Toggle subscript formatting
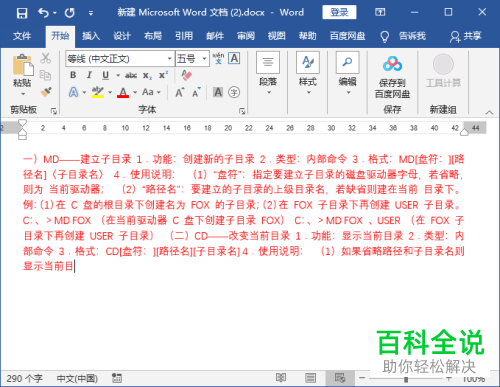500x387 pixels. point(147,76)
